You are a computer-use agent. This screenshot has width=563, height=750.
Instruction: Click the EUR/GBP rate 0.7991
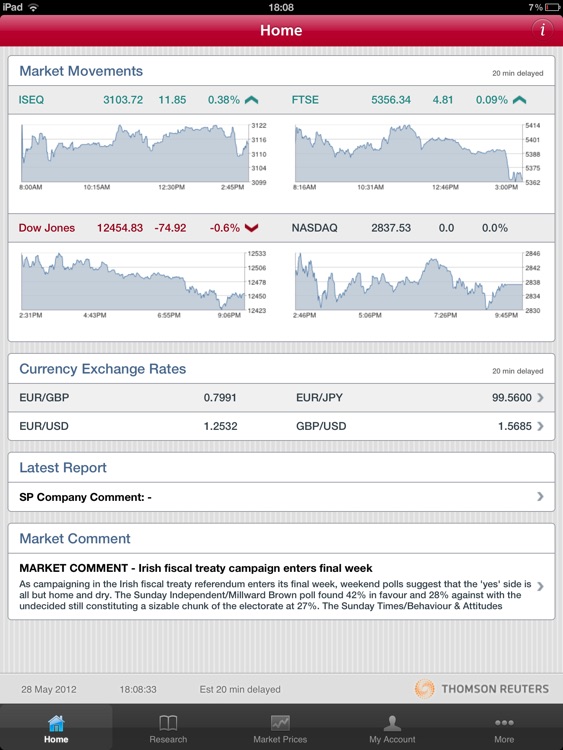[x=220, y=397]
